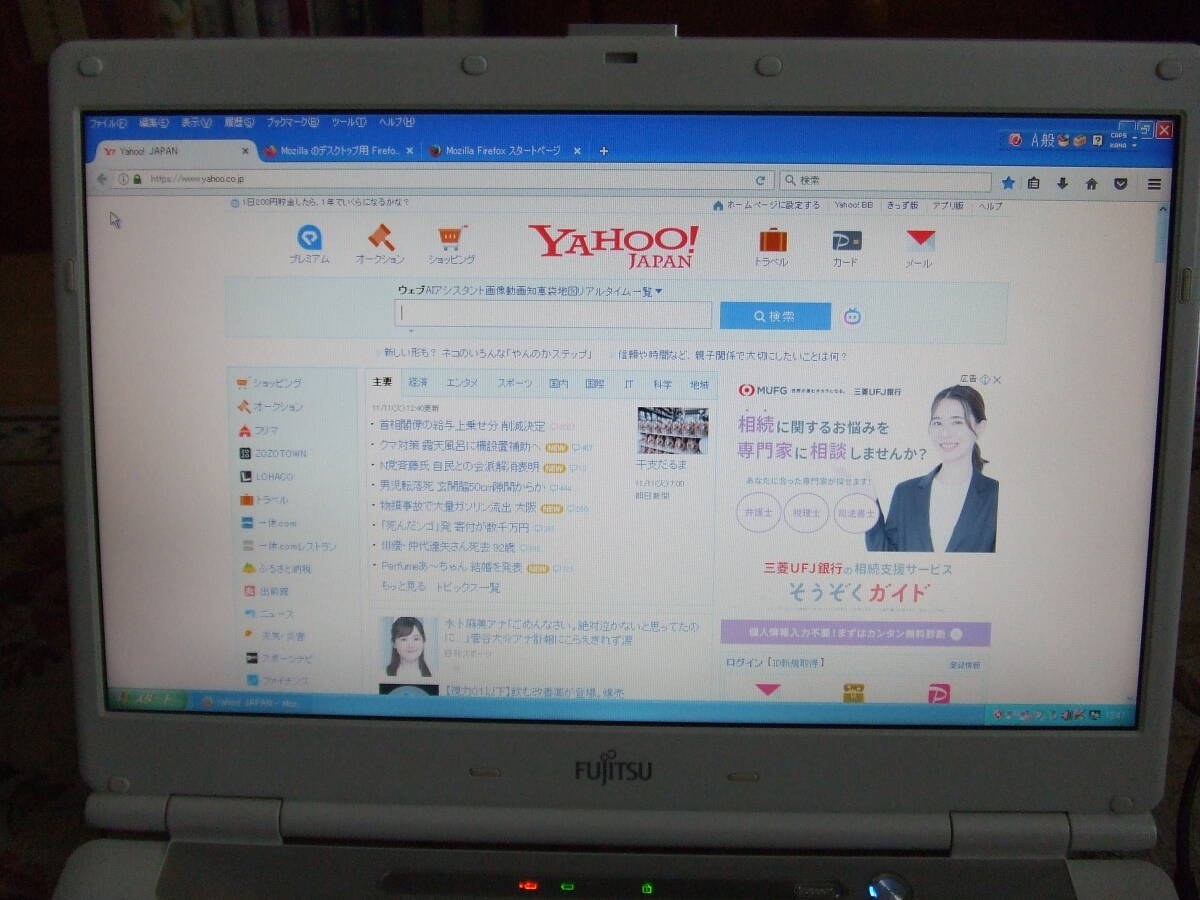Open the Firefox hamburger menu
Screen dimensions: 1200x900
pyautogui.click(x=1154, y=185)
